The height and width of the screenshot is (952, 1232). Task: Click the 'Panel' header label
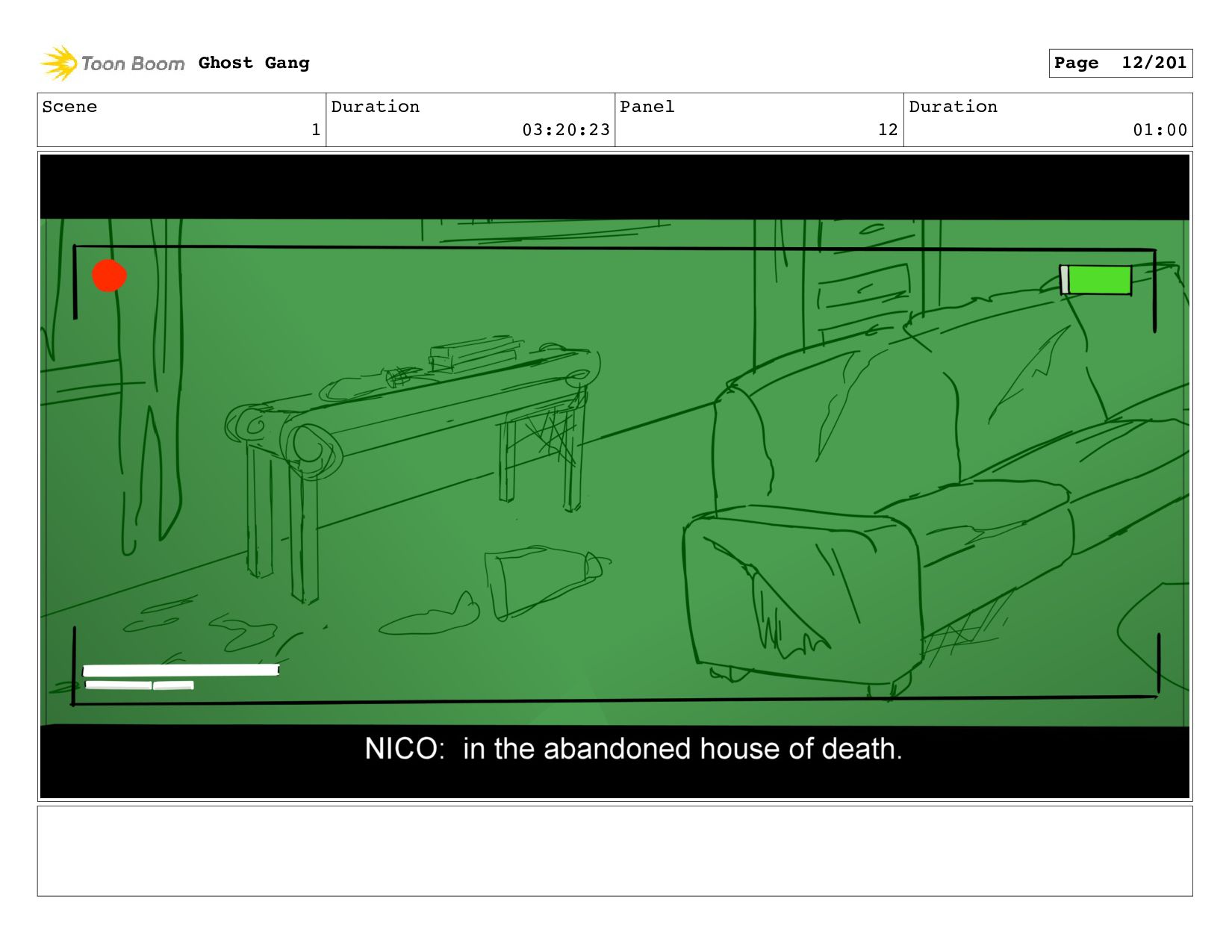tap(647, 107)
